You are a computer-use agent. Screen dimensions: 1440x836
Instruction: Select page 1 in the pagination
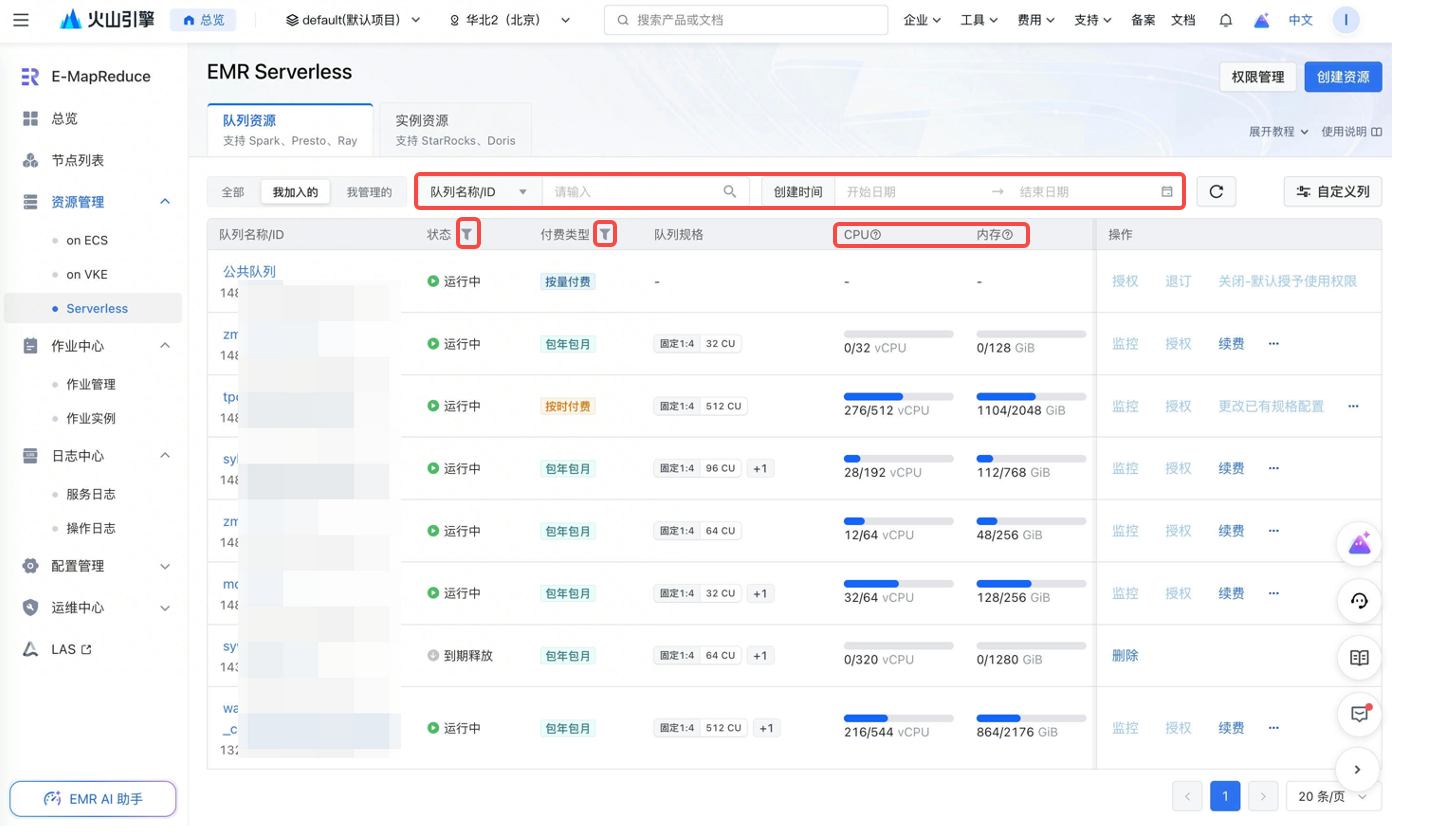click(x=1225, y=796)
